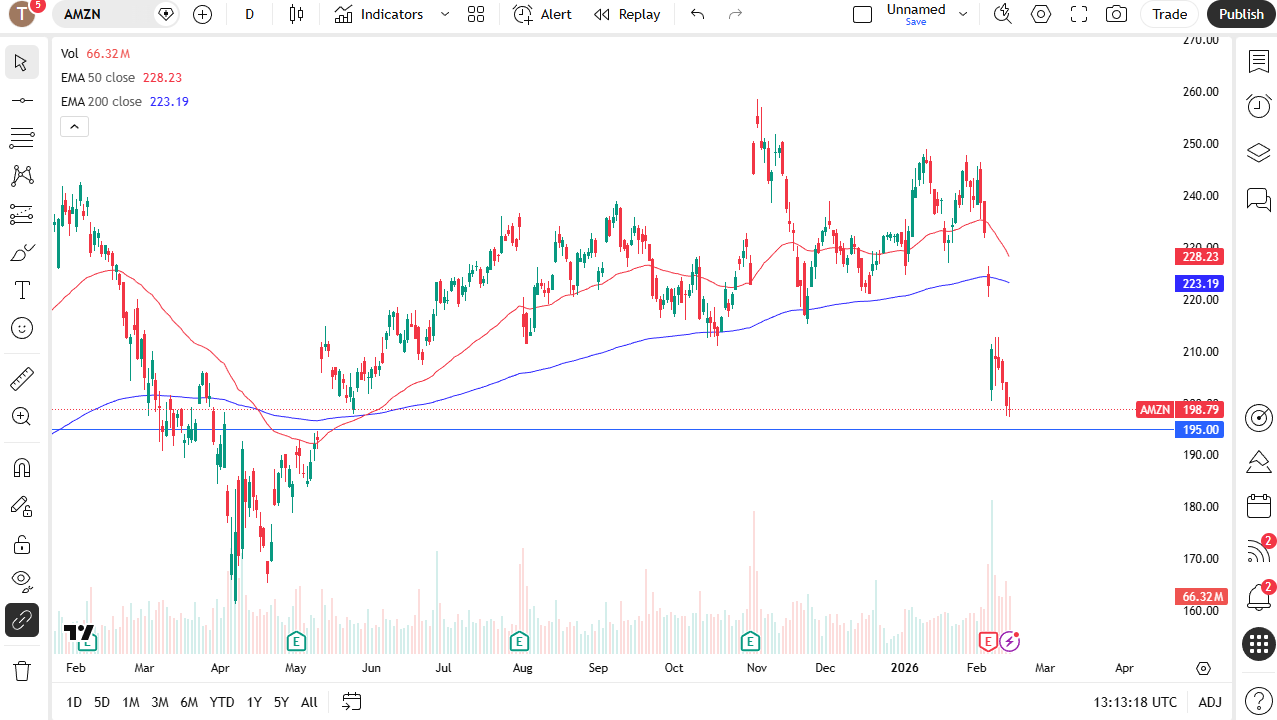Image resolution: width=1277 pixels, height=720 pixels.
Task: Open the target screener icon
Action: click(x=1258, y=417)
